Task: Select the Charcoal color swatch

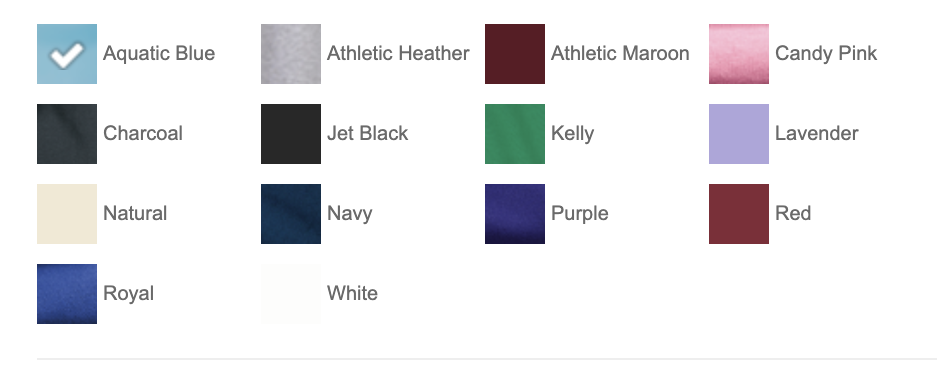Action: pyautogui.click(x=67, y=134)
